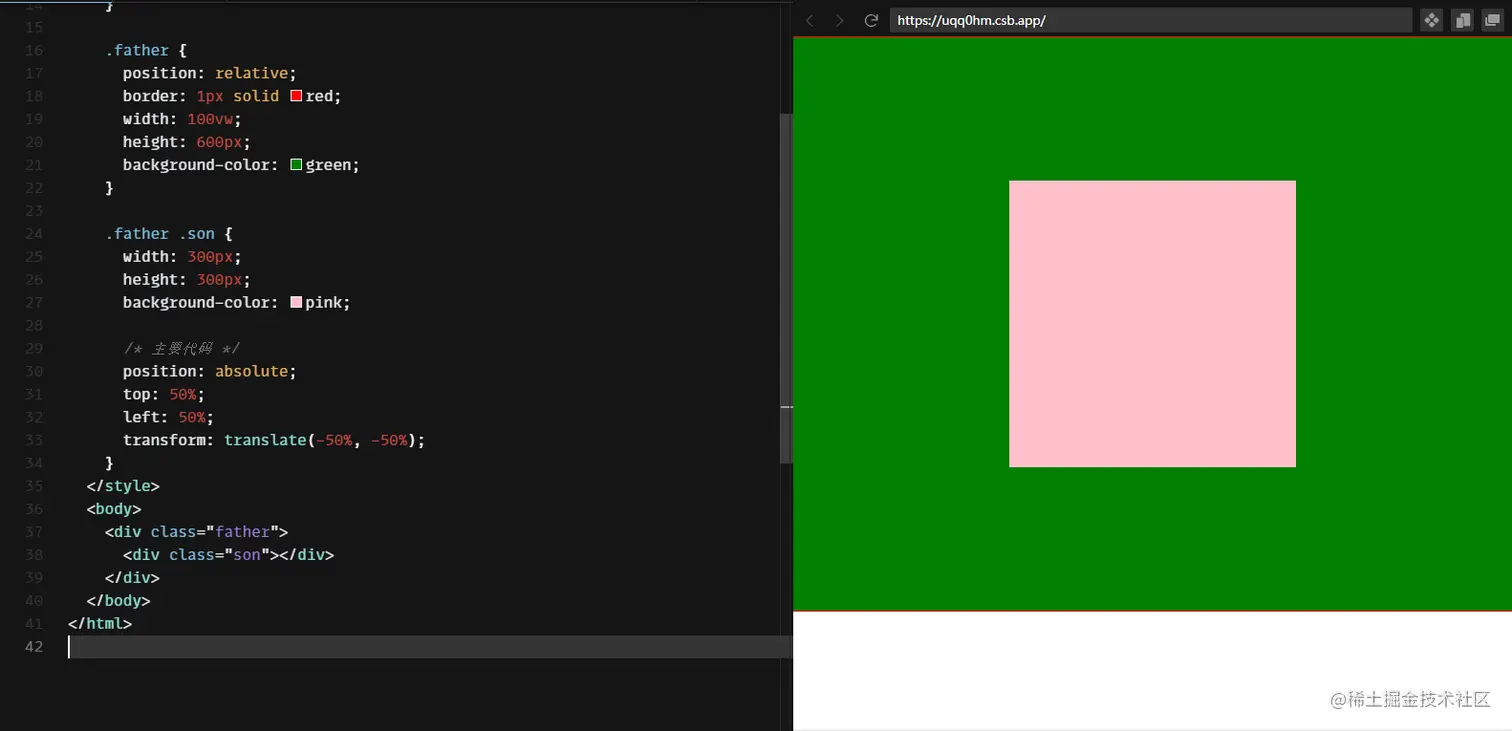The width and height of the screenshot is (1512, 731).
Task: Click the 'position: absolute;' code line
Action: tap(210, 371)
